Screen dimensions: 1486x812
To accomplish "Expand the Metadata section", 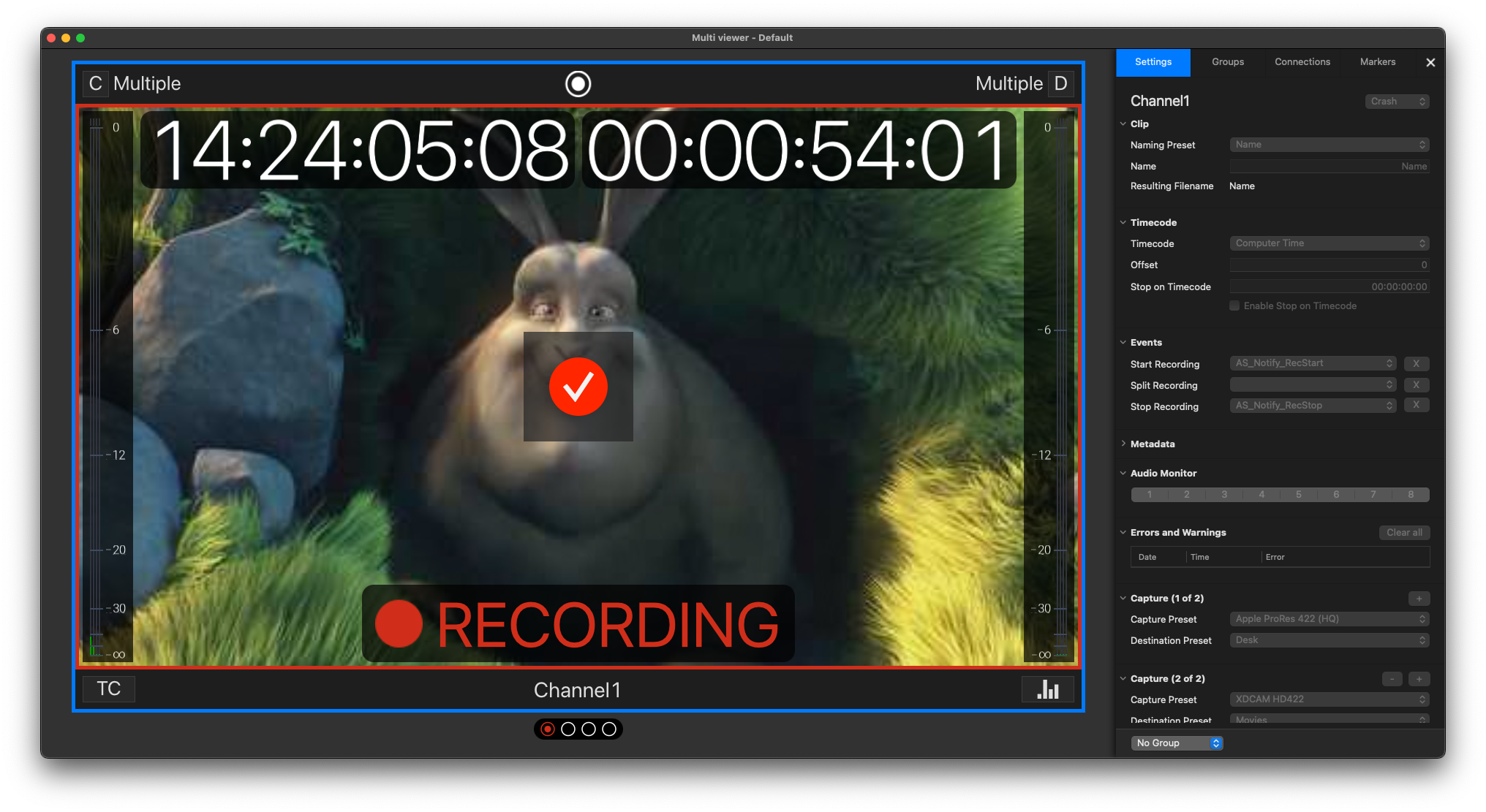I will (x=1123, y=444).
